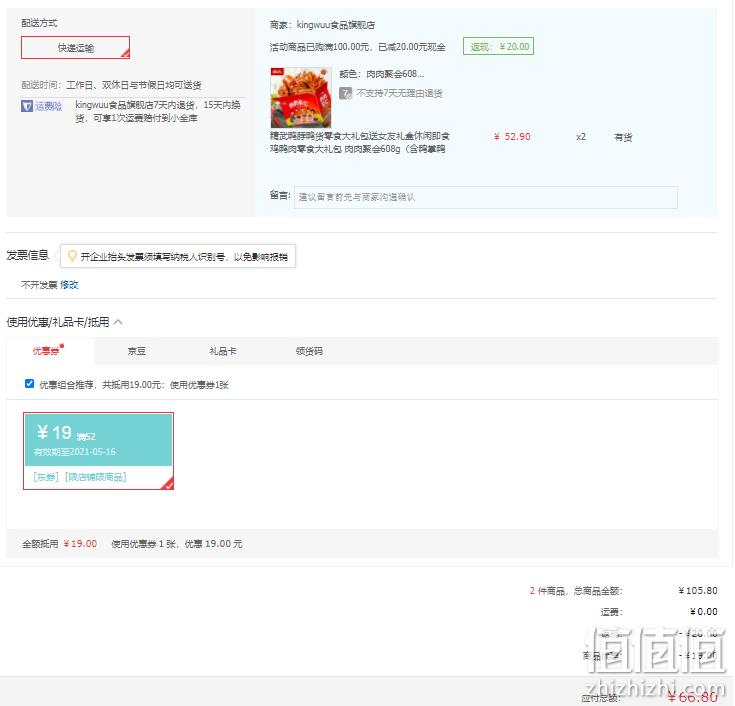Open the product title link 精武鸭脖鸭货零食大礼包
The width and height of the screenshot is (735, 706).
click(360, 143)
